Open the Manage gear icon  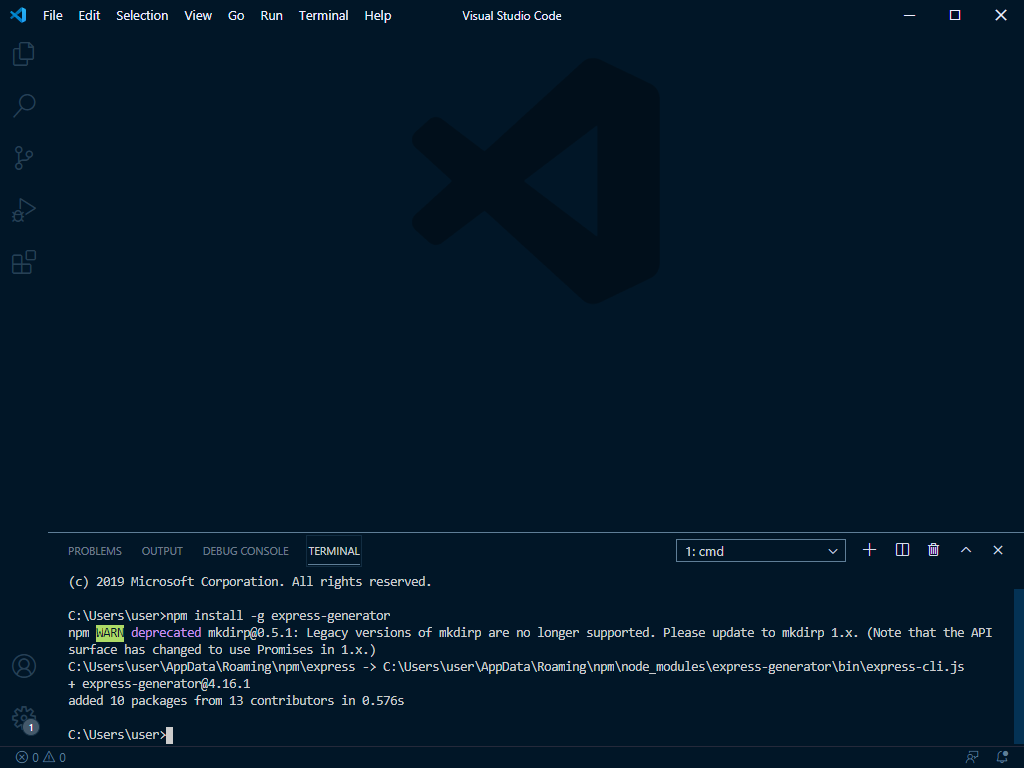pyautogui.click(x=24, y=718)
